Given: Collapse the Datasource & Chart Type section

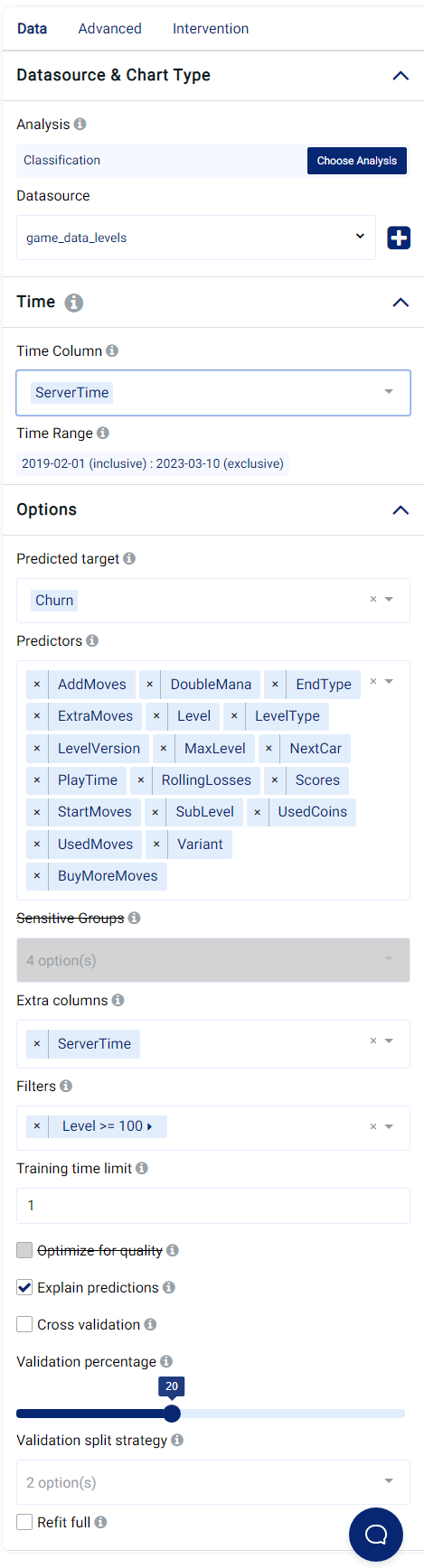Looking at the screenshot, I should 400,76.
